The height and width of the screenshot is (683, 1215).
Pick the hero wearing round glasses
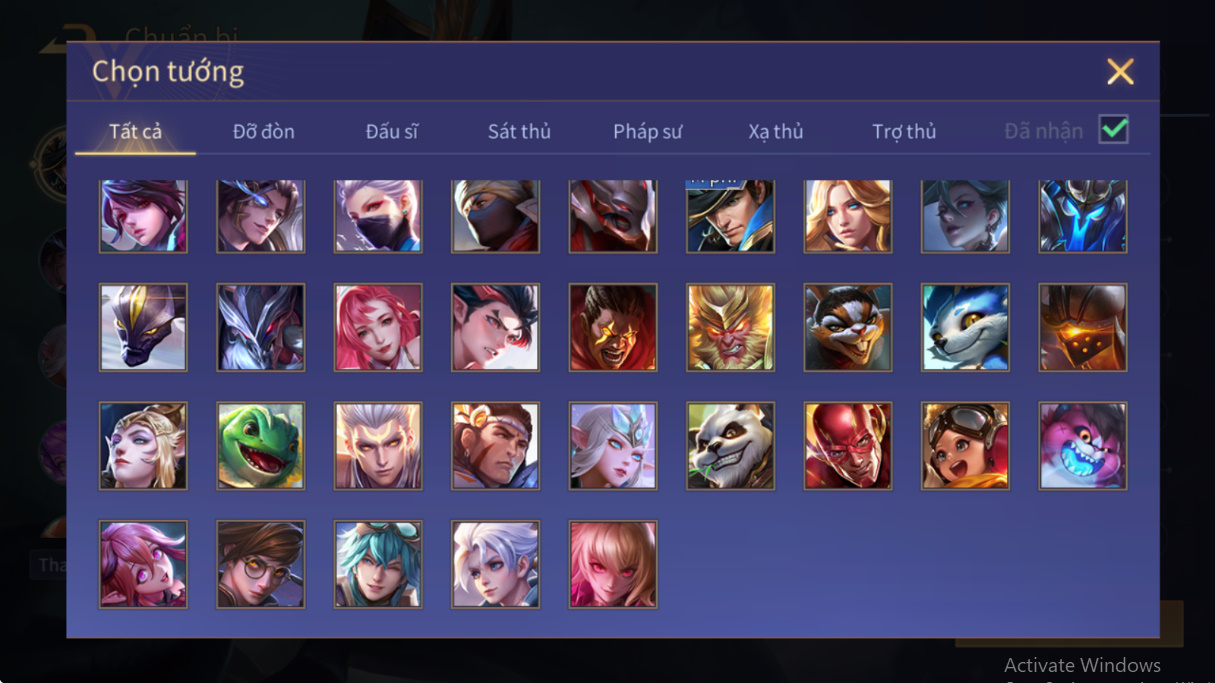[x=261, y=564]
